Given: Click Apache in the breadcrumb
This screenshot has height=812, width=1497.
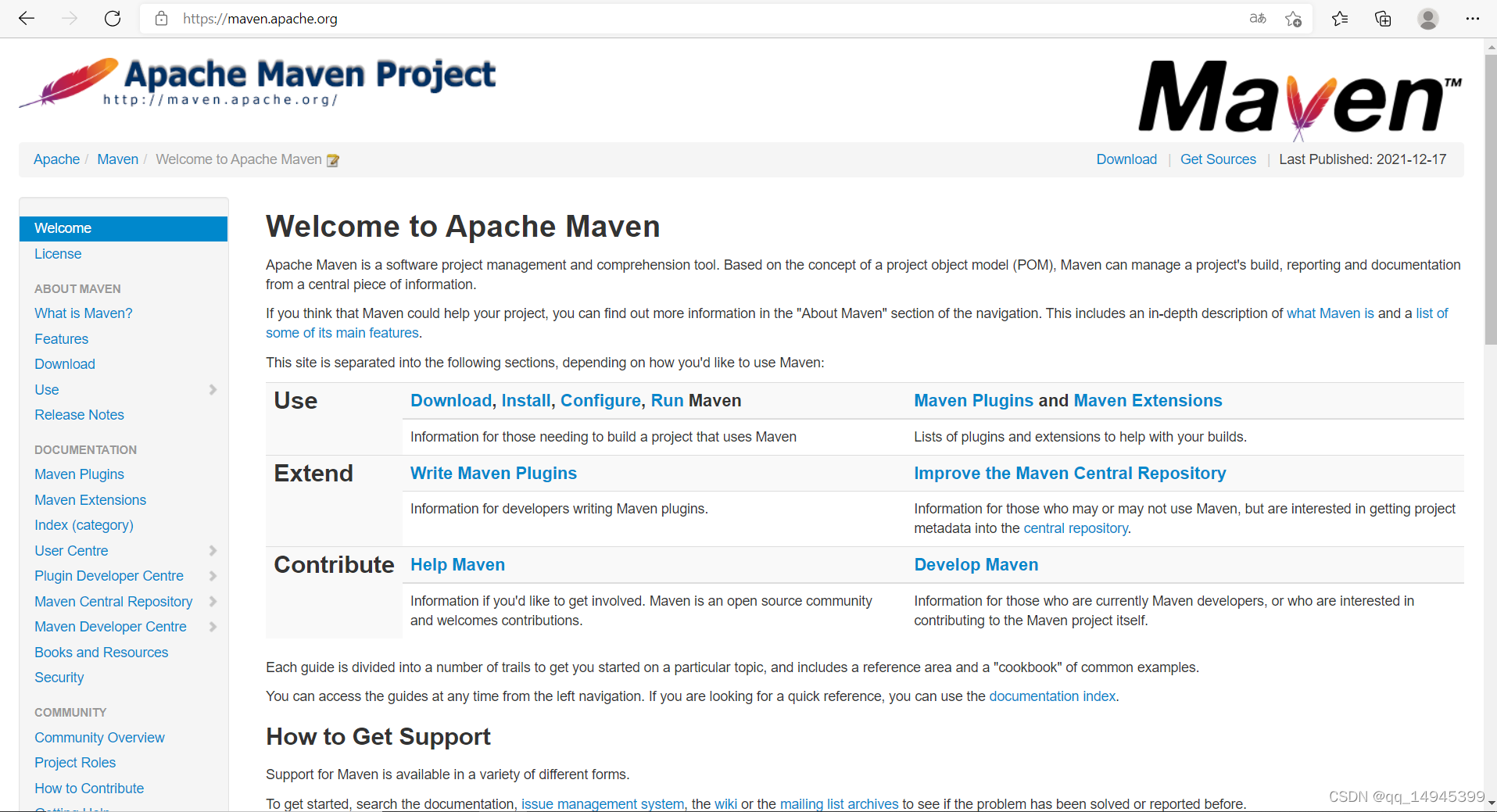Looking at the screenshot, I should coord(57,159).
